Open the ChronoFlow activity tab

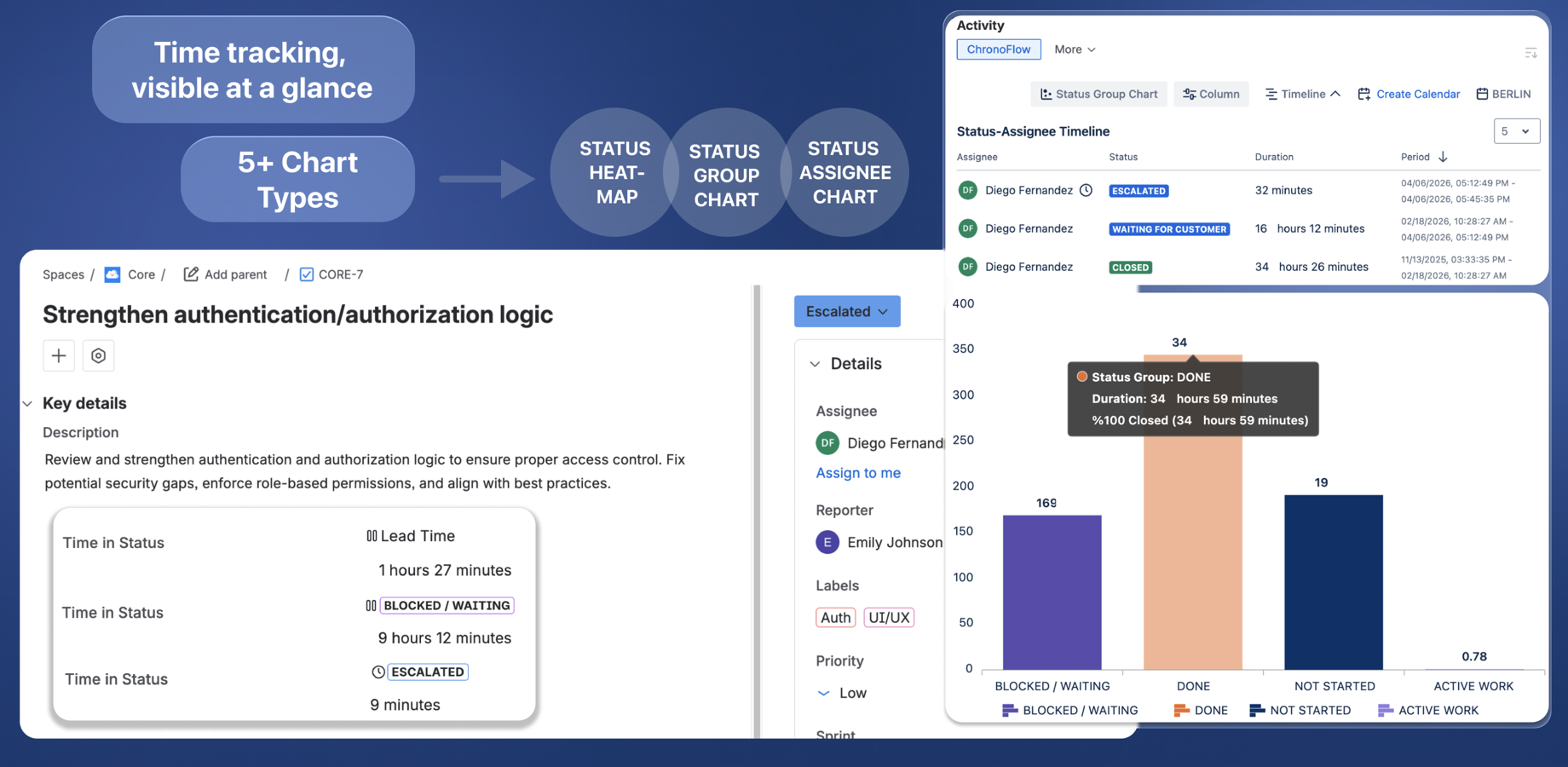(x=998, y=49)
